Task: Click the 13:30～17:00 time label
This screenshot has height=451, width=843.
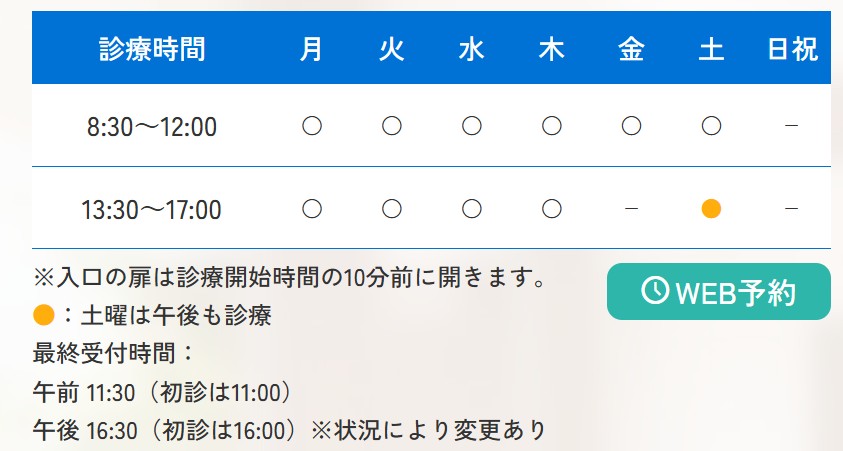Action: click(151, 210)
